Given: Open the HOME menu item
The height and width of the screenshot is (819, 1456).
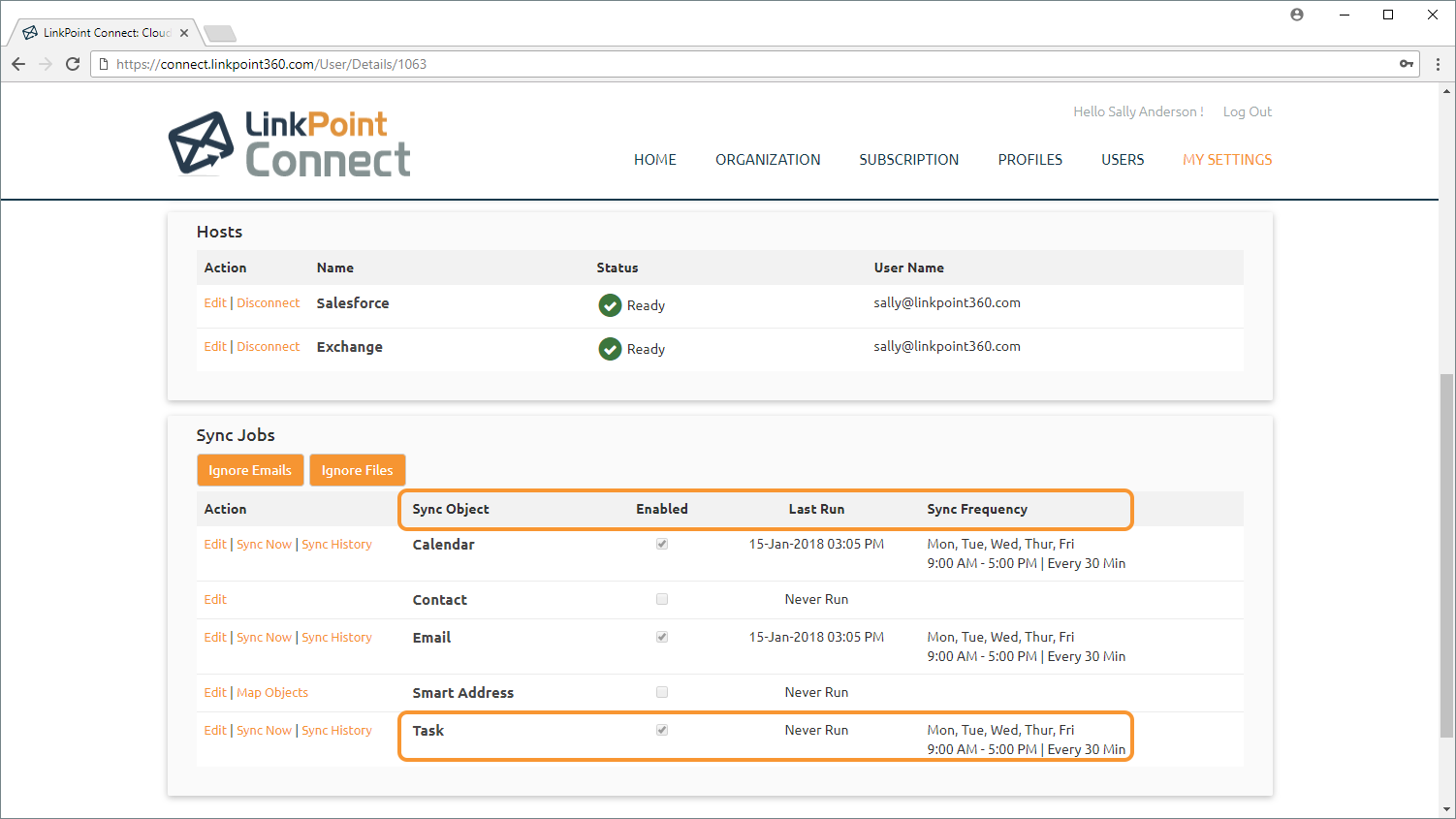Looking at the screenshot, I should (x=655, y=160).
